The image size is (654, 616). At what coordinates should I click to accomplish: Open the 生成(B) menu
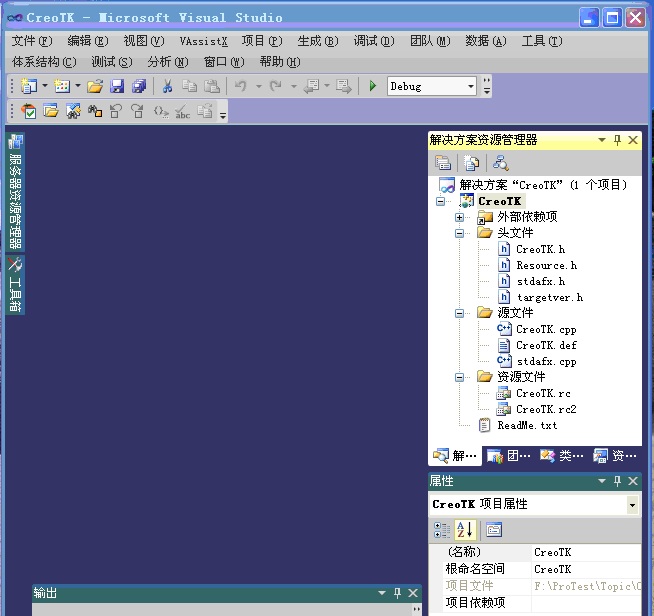tap(316, 41)
